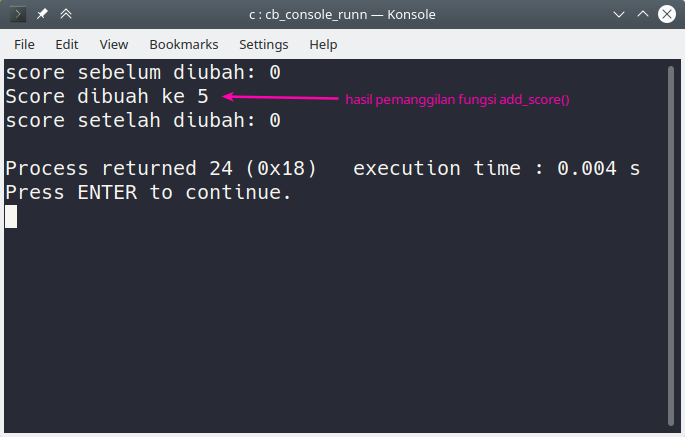The width and height of the screenshot is (685, 437).
Task: Open the View menu
Action: (114, 44)
